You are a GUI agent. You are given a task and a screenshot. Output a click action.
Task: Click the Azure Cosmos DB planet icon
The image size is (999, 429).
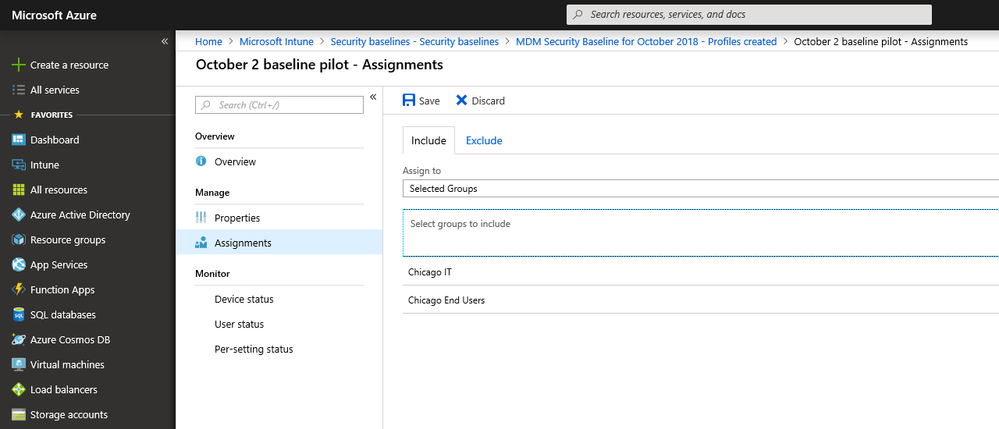pos(18,340)
